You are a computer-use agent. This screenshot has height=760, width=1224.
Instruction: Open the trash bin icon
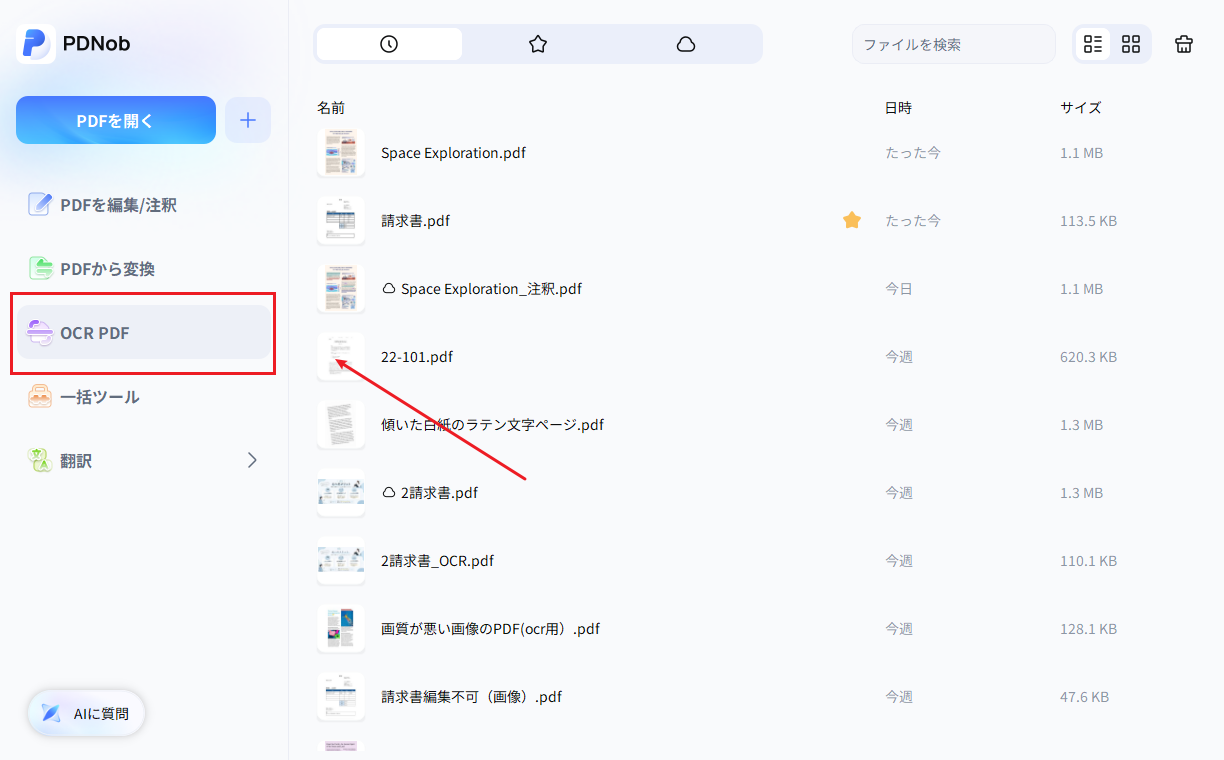point(1184,44)
